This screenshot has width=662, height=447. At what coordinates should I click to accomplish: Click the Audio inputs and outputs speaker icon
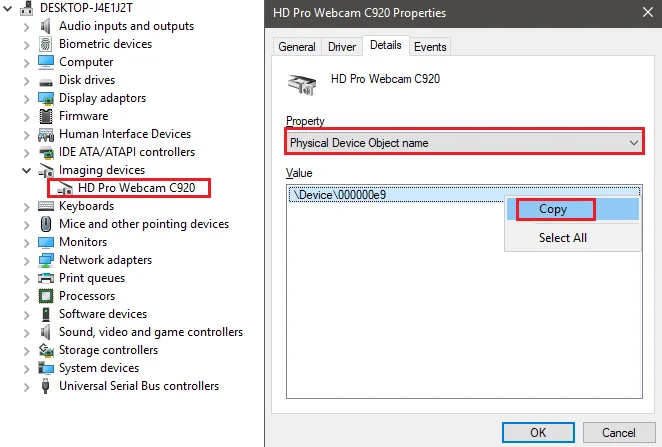(46, 26)
